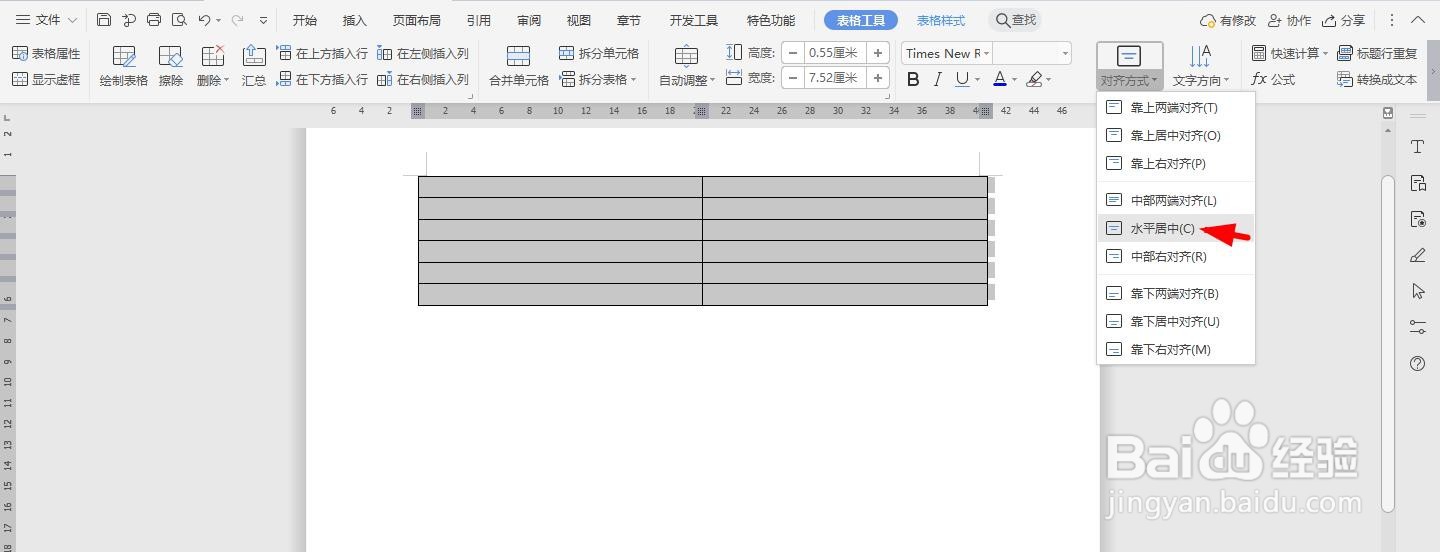Open the 文字方向 text direction dropdown
Image resolution: width=1440 pixels, height=552 pixels.
(x=1201, y=66)
